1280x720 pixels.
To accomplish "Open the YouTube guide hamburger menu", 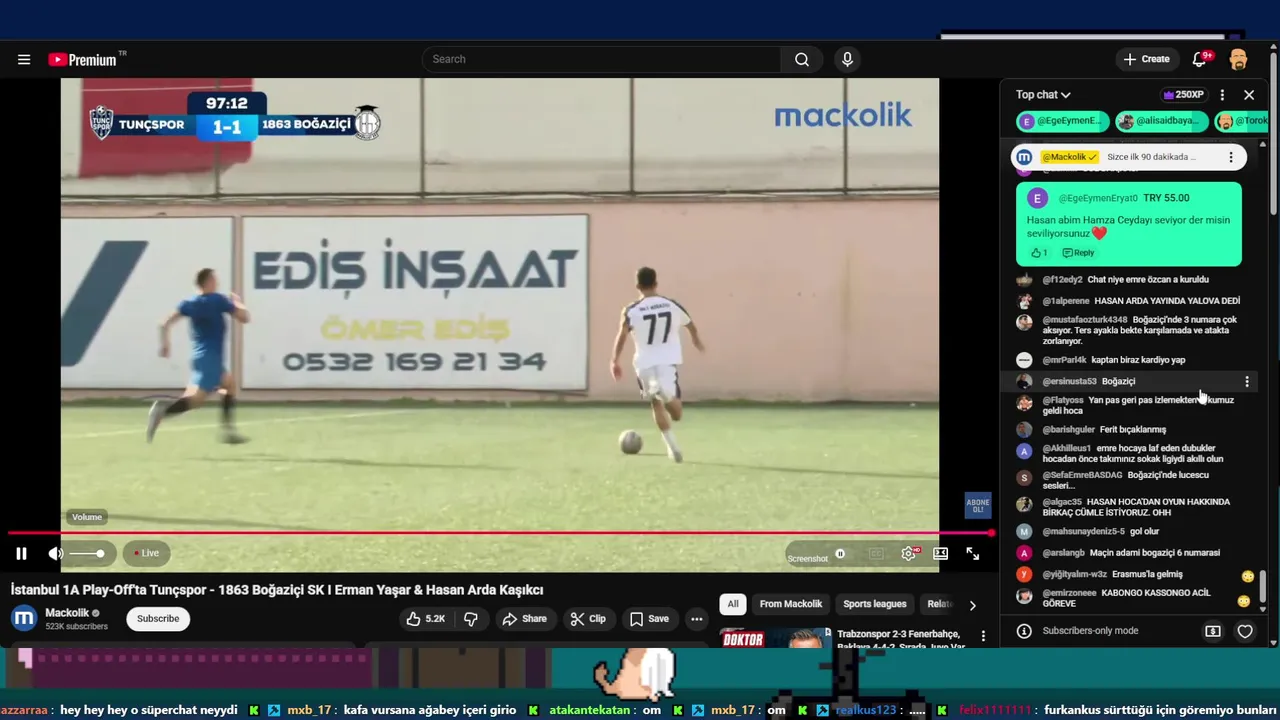I will (24, 59).
